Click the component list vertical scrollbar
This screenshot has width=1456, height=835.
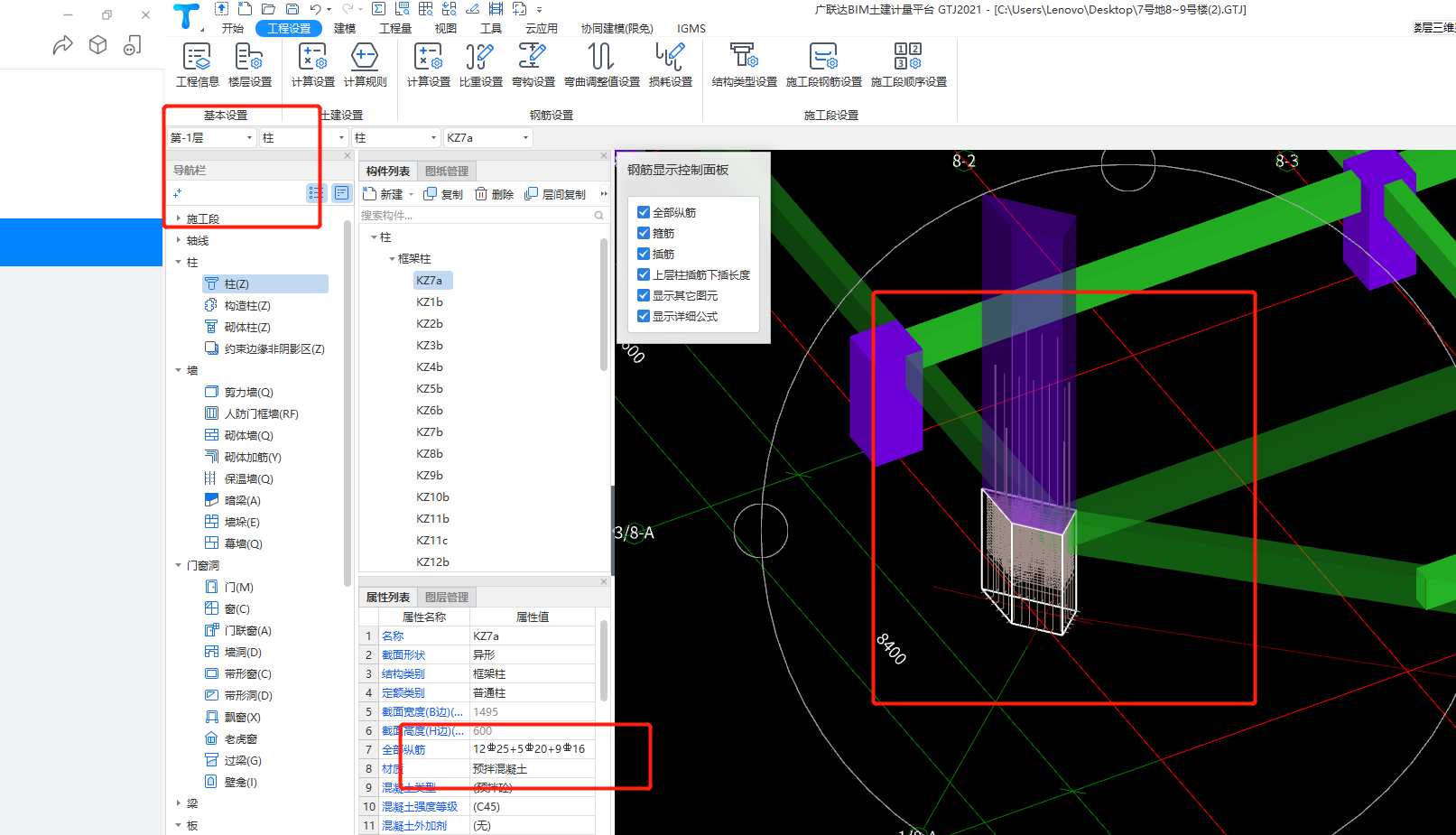pos(604,304)
